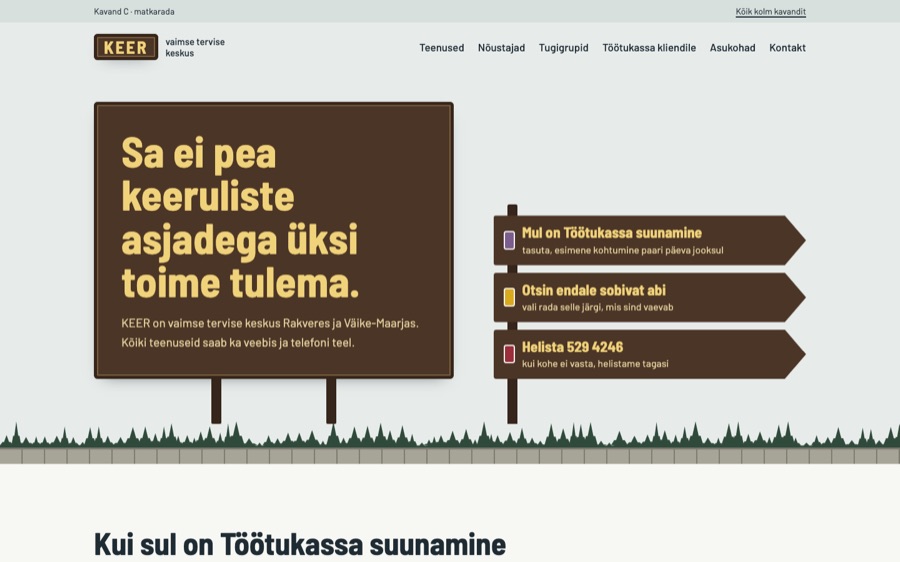900x562 pixels.
Task: Select Töötukassa kliendile in navigation
Action: 649,48
